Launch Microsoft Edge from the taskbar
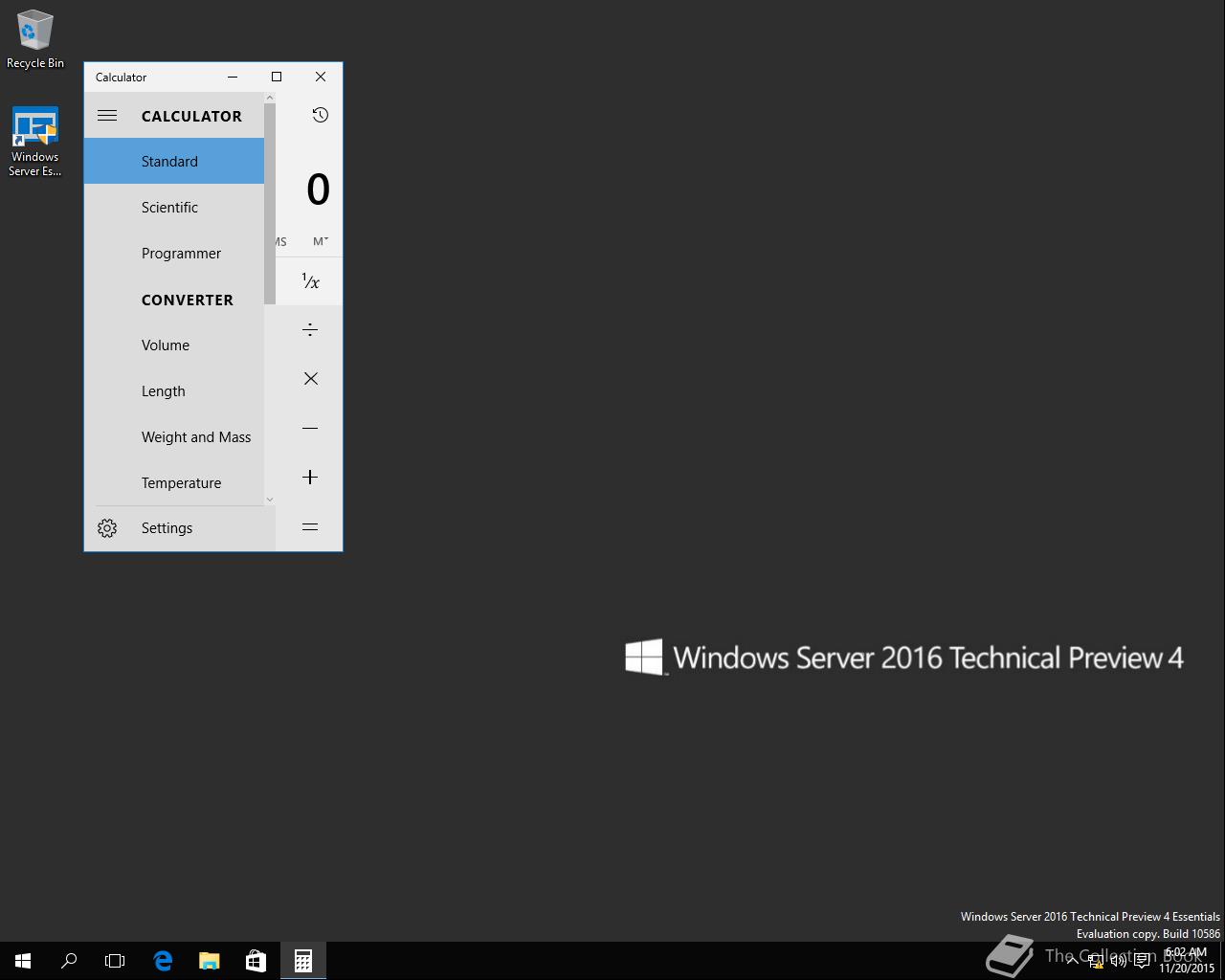The width and height of the screenshot is (1225, 980). (x=163, y=961)
